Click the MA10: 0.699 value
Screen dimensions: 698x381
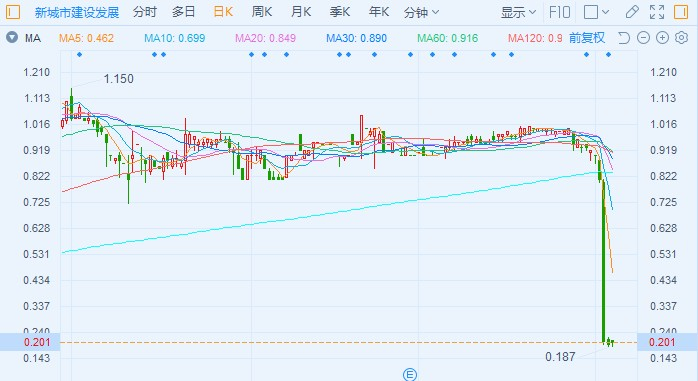[x=174, y=38]
